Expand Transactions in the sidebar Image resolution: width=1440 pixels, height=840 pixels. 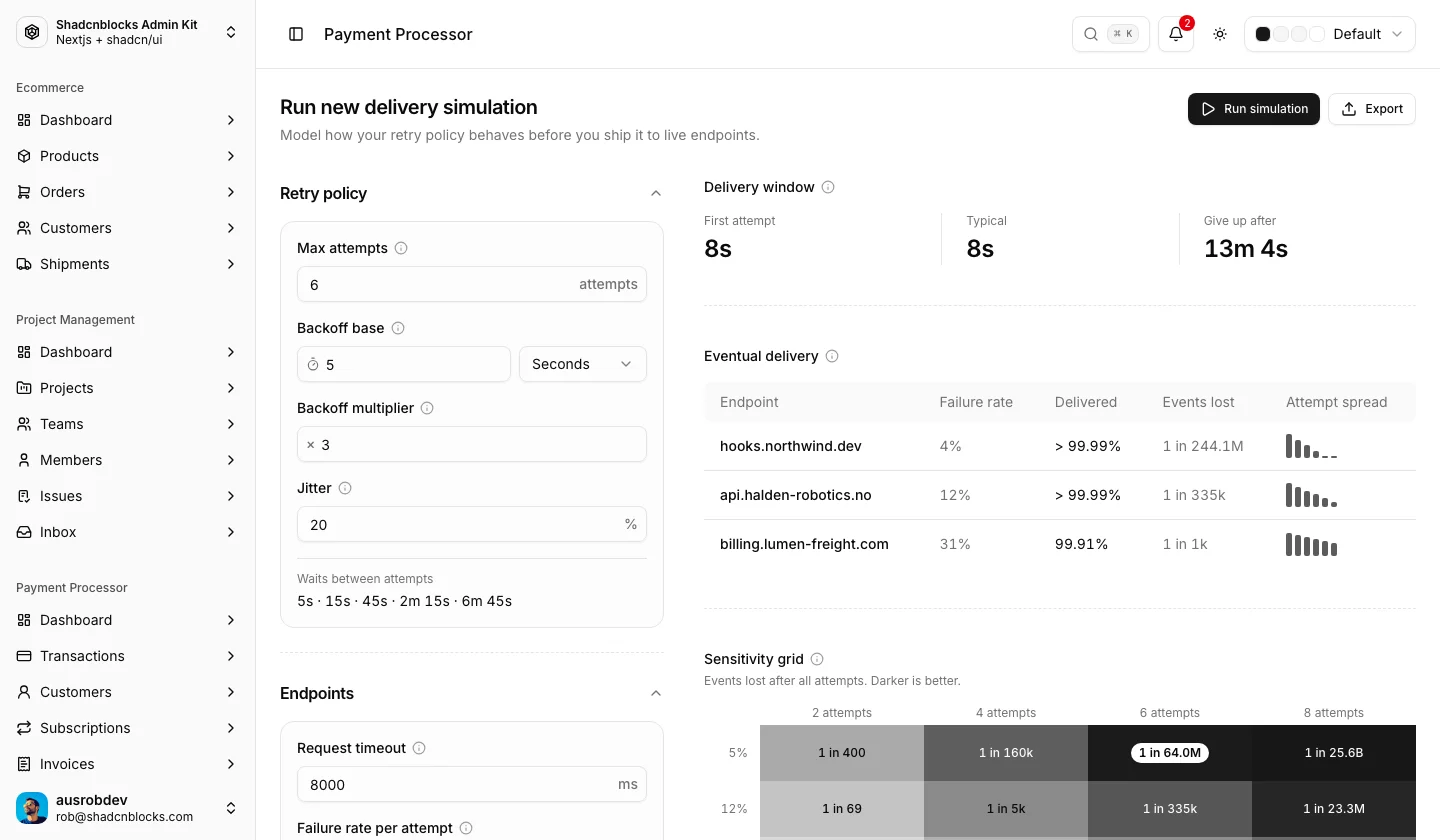click(x=128, y=656)
